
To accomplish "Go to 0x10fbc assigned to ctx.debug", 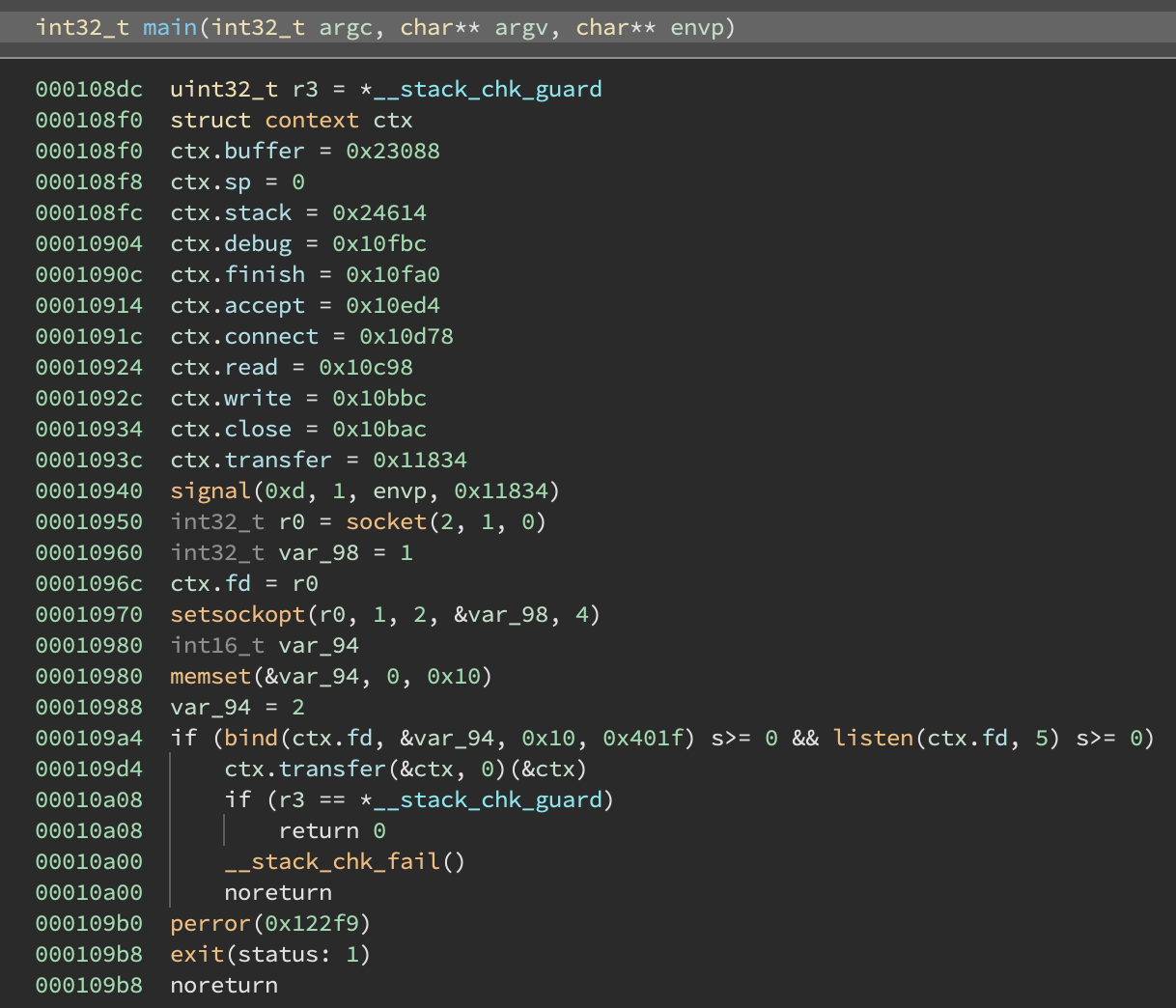I will 379,243.
